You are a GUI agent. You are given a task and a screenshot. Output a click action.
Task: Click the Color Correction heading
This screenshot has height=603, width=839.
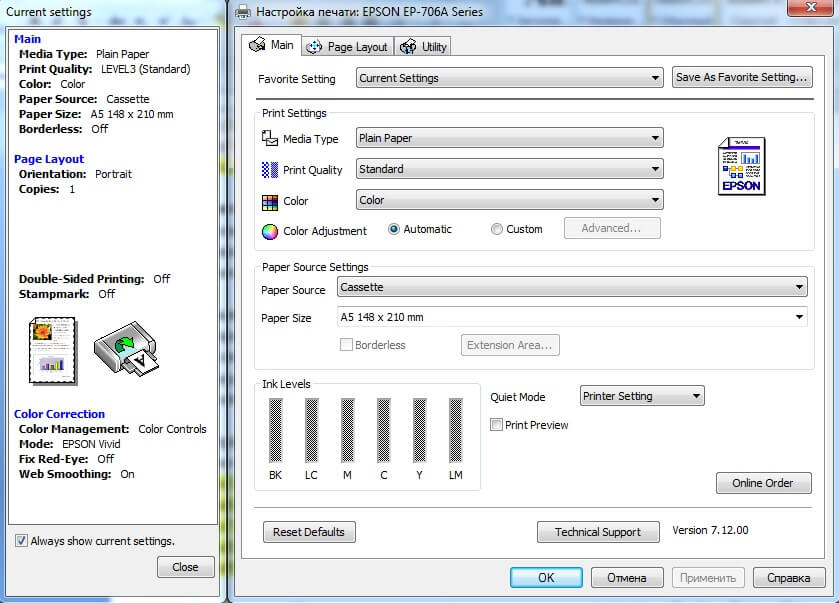[x=59, y=414]
